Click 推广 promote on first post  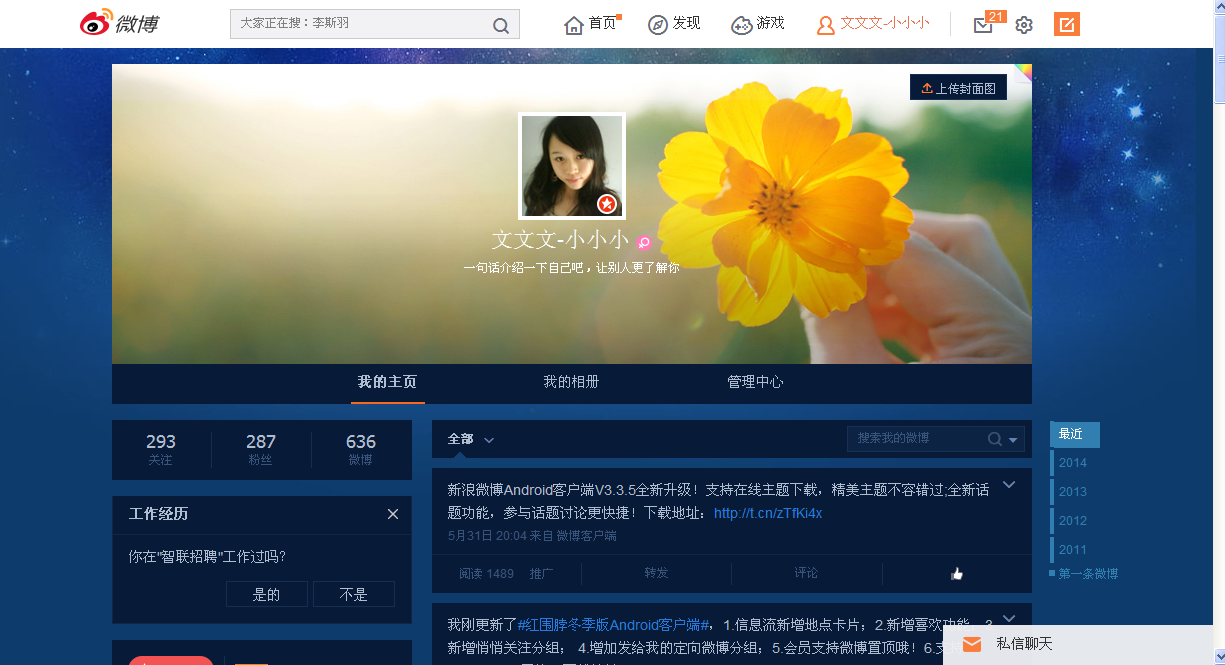542,573
